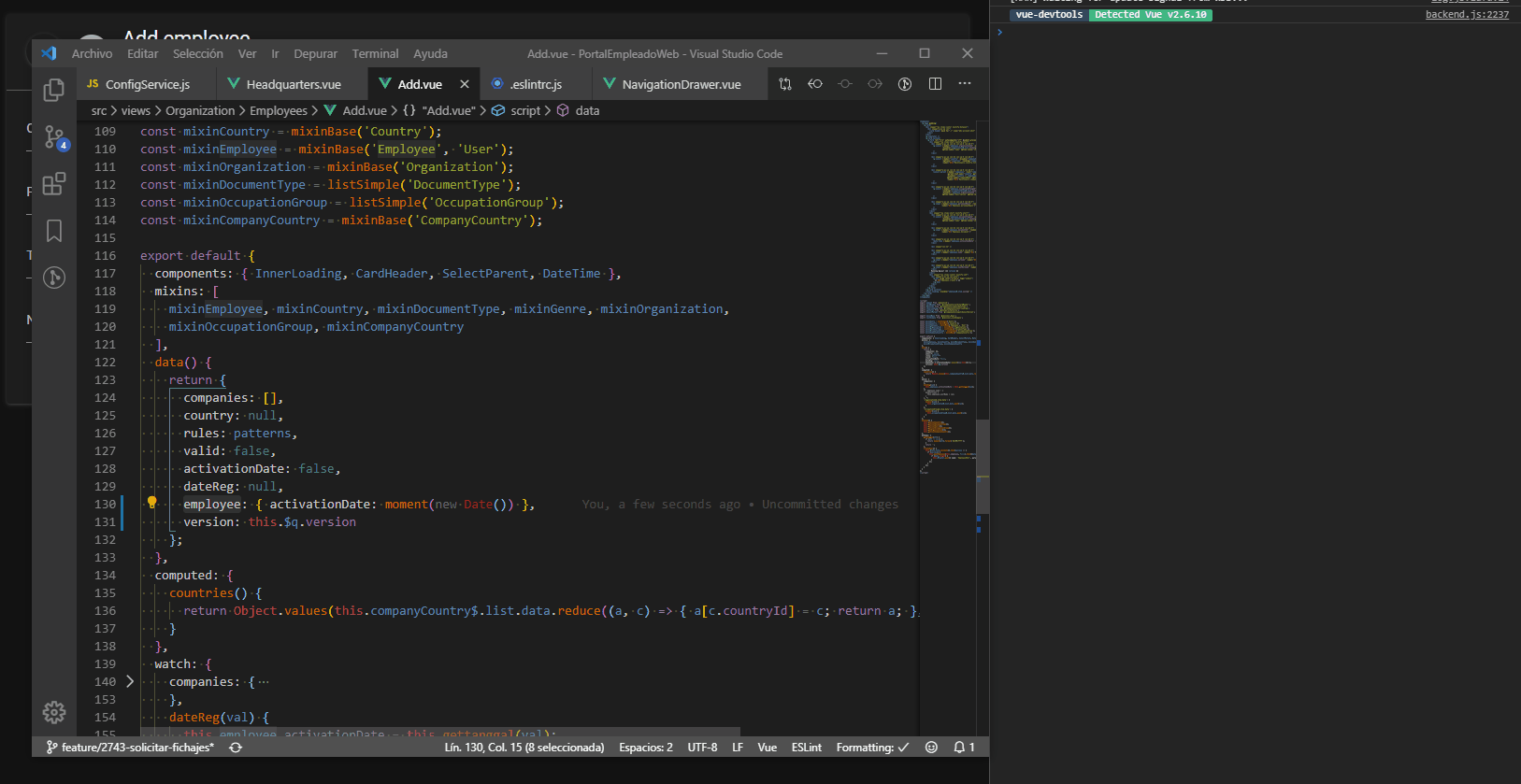Switch to the ConfigService.js tab
This screenshot has width=1521, height=784.
tap(147, 84)
